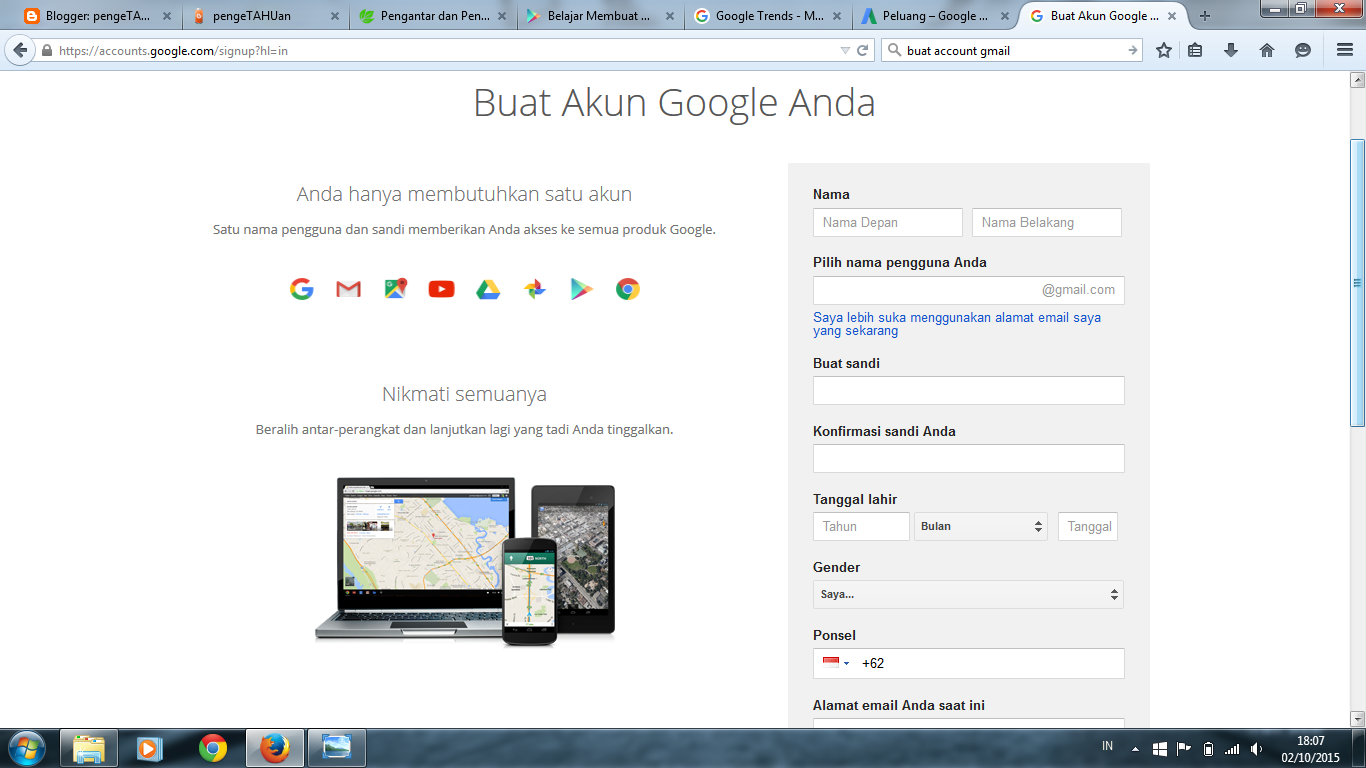Click the padlock icon in address bar
This screenshot has width=1366, height=768.
(46, 50)
